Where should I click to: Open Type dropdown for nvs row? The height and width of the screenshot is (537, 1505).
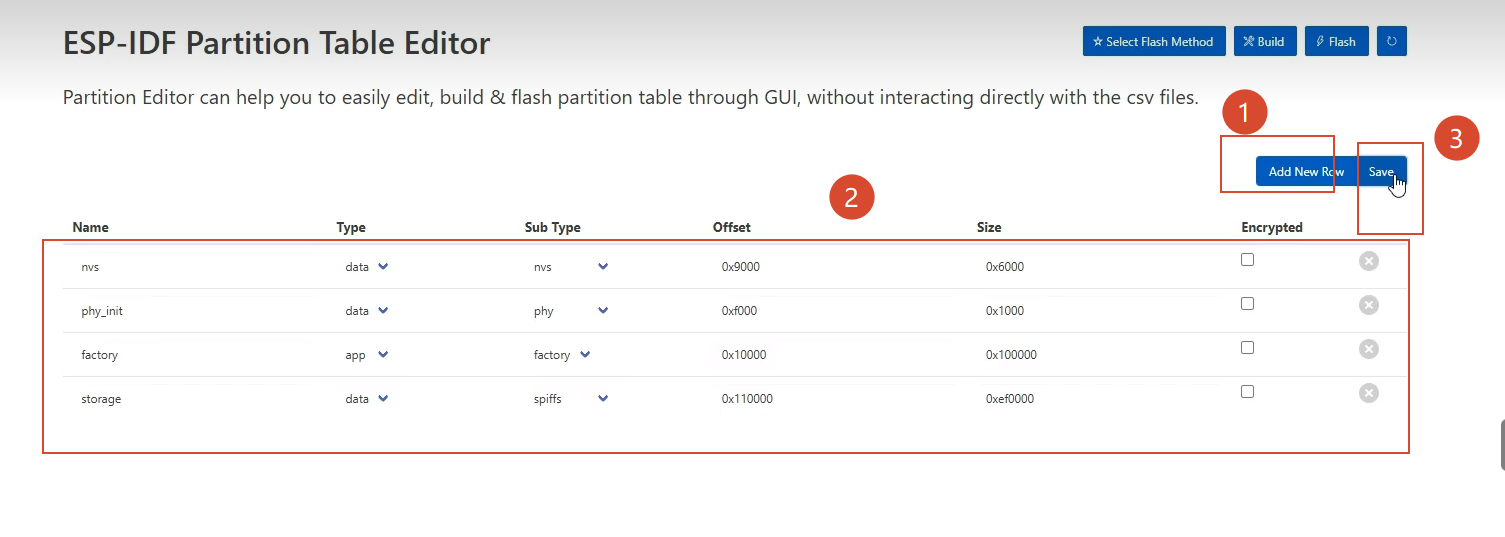pos(366,267)
